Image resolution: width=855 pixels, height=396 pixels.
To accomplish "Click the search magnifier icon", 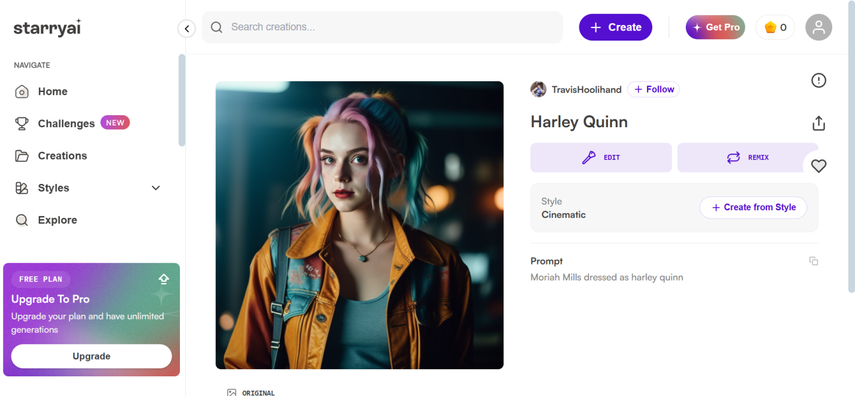I will 216,27.
